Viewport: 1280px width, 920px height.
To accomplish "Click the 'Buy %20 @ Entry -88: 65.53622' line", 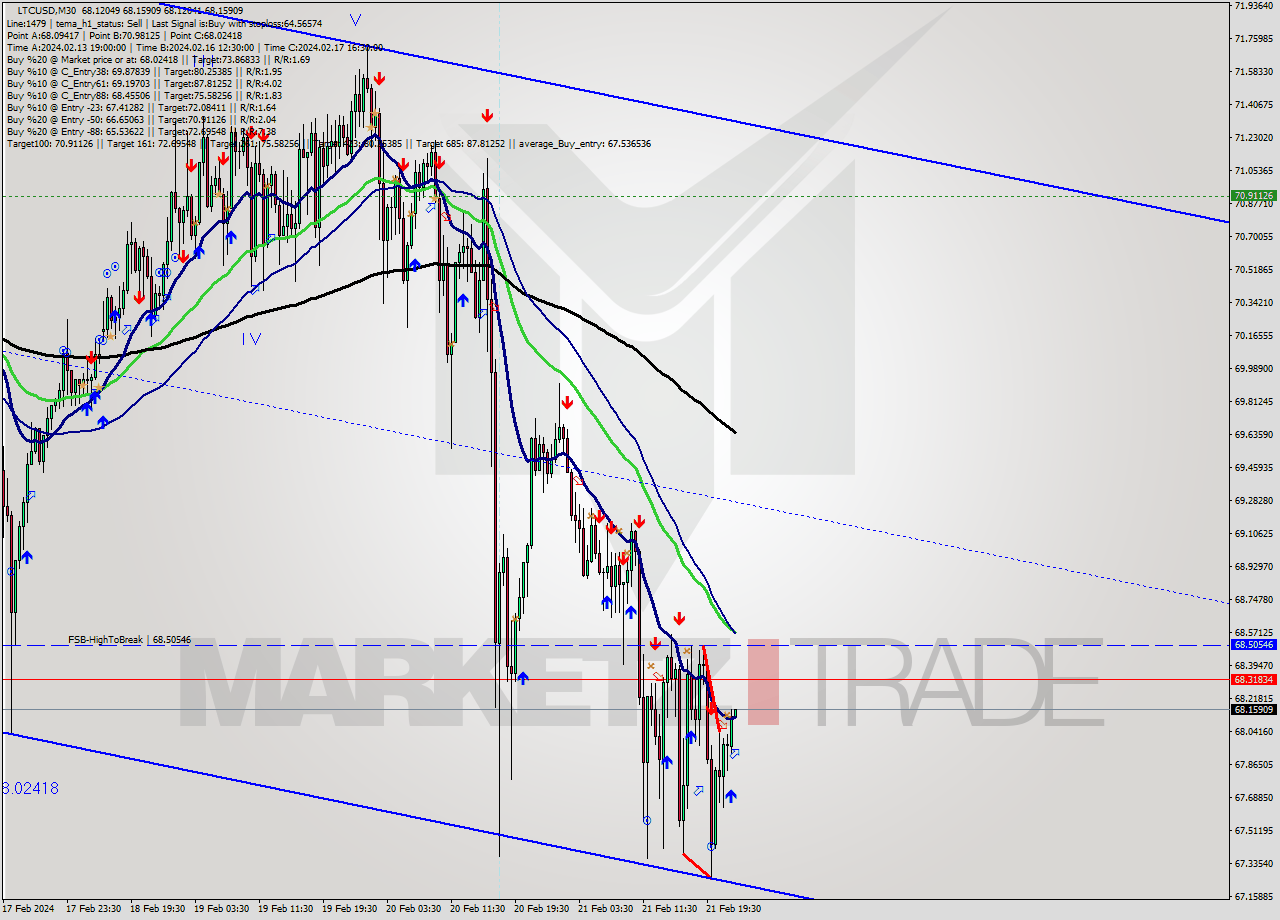I will click(141, 131).
